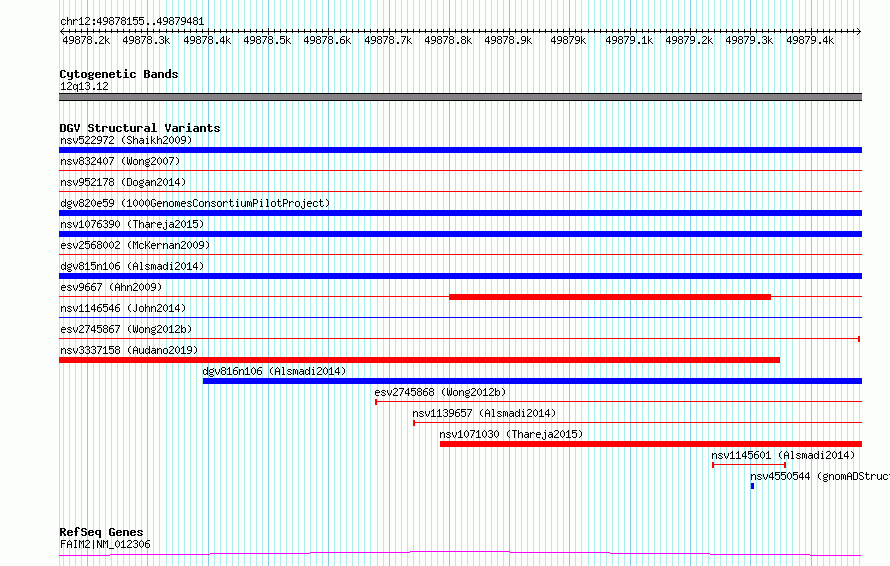Screen dimensions: 890x566
Task: Click the 49878.8k ruler tick label
Action: pos(448,40)
